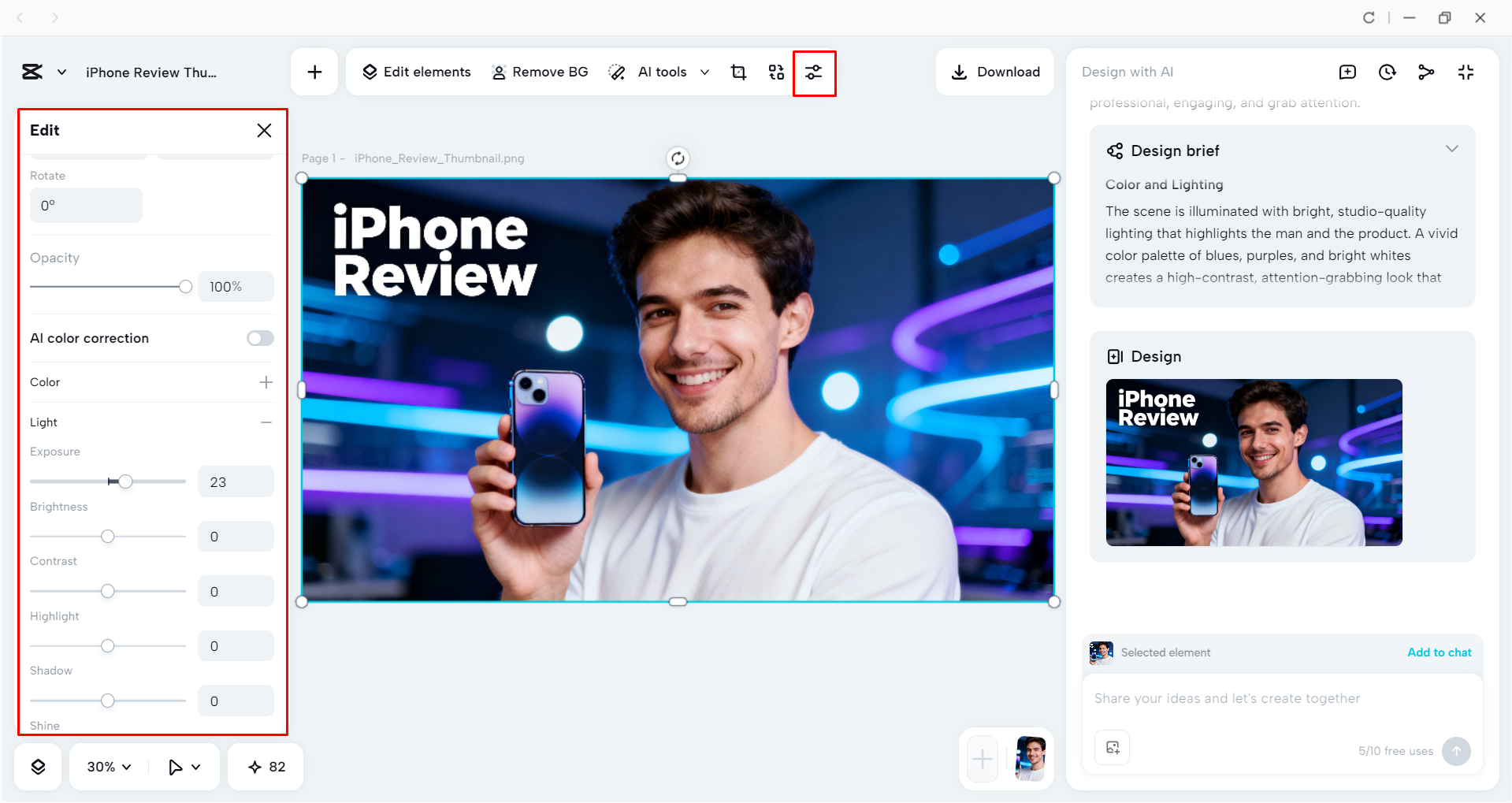
Task: Click the Exposure value field 23
Action: (236, 482)
